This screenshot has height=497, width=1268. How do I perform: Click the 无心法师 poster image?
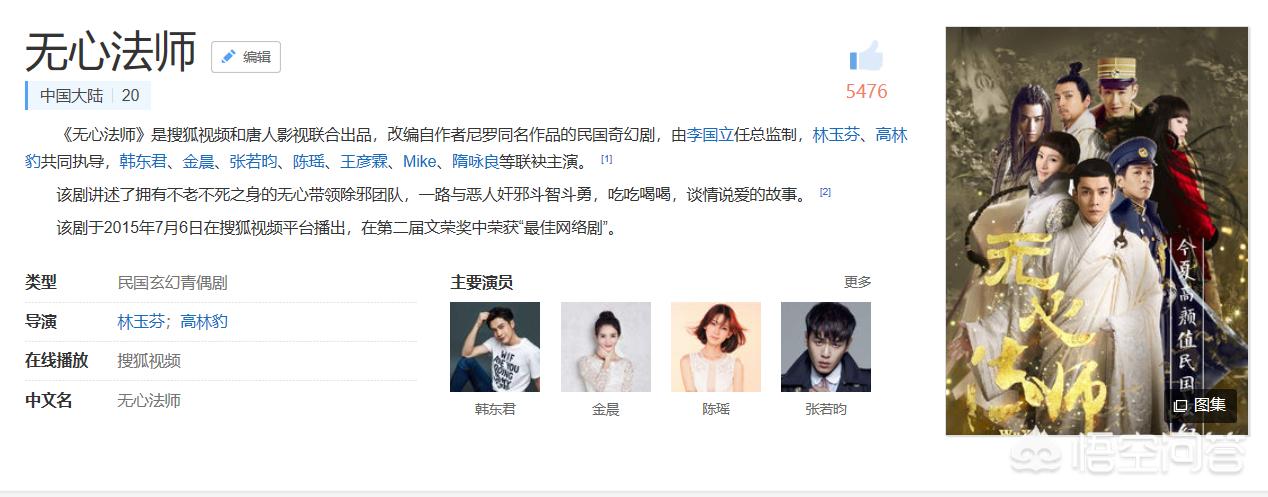1097,231
